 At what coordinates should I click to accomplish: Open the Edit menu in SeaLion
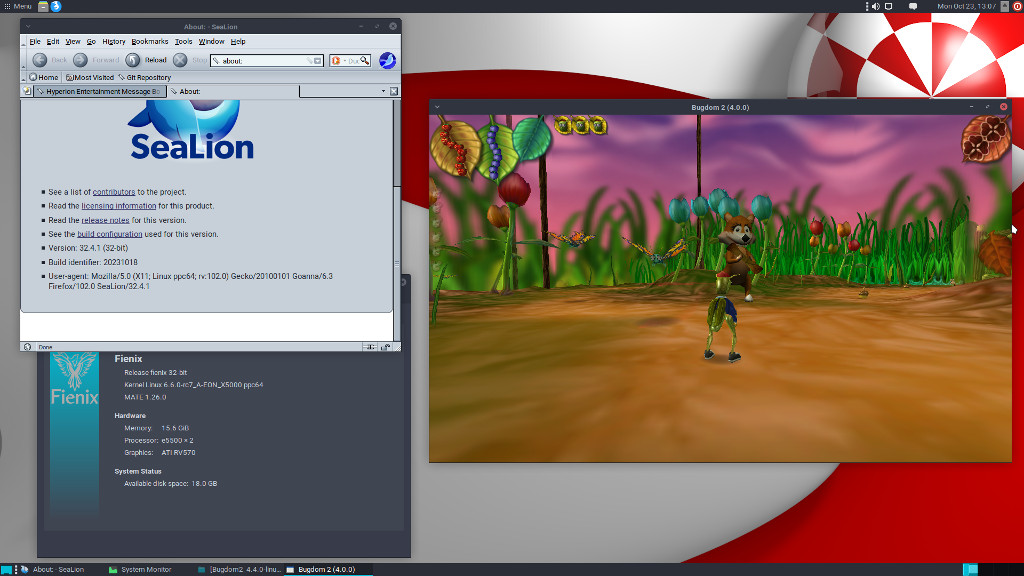(x=53, y=41)
